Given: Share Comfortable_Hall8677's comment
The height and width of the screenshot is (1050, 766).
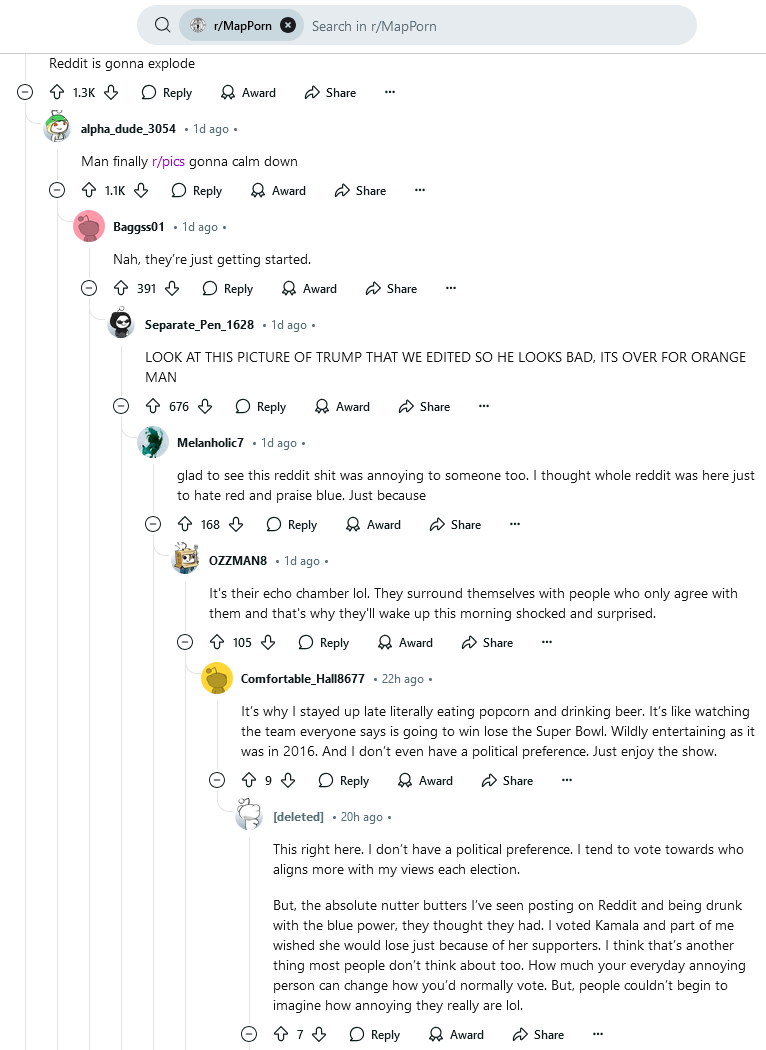Looking at the screenshot, I should click(x=506, y=780).
